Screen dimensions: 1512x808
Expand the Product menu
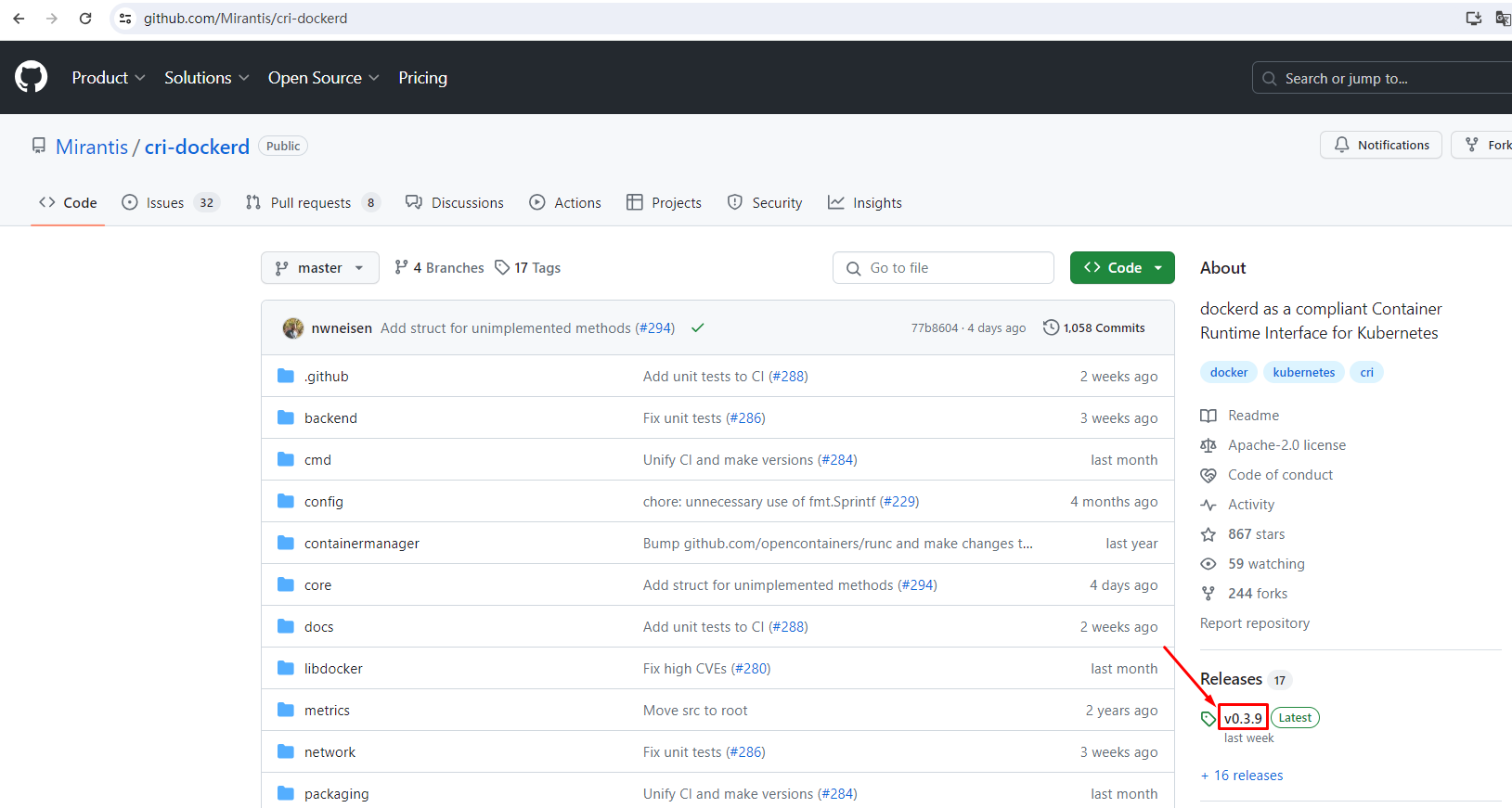109,78
